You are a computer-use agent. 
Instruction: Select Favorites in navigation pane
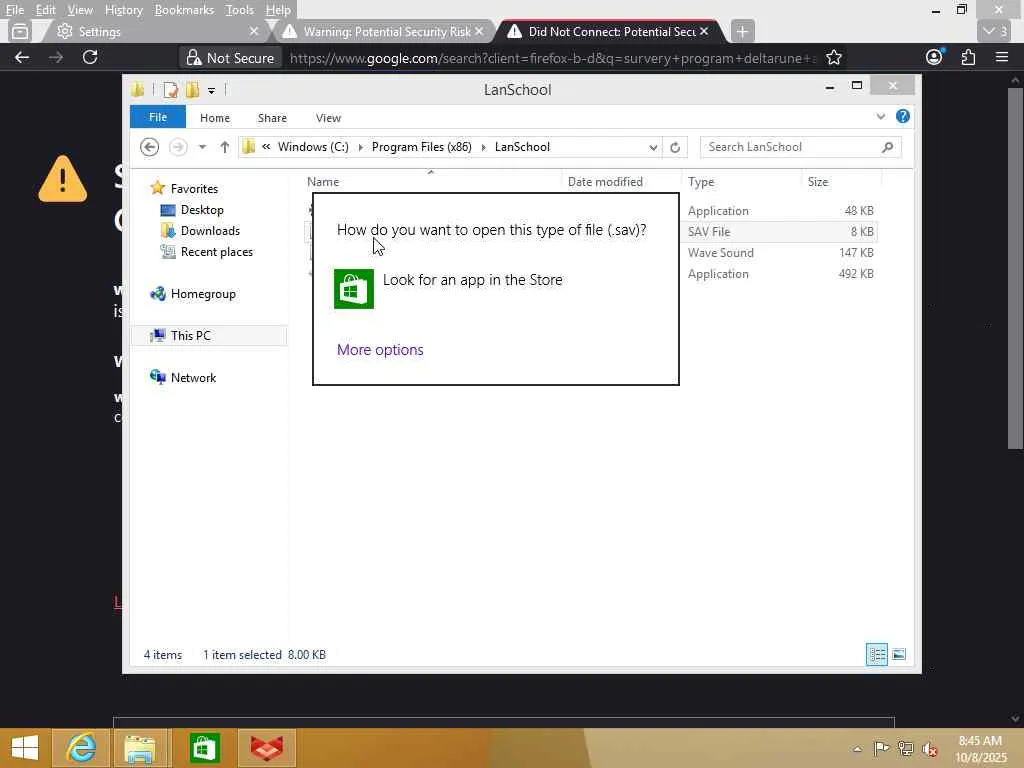point(194,189)
